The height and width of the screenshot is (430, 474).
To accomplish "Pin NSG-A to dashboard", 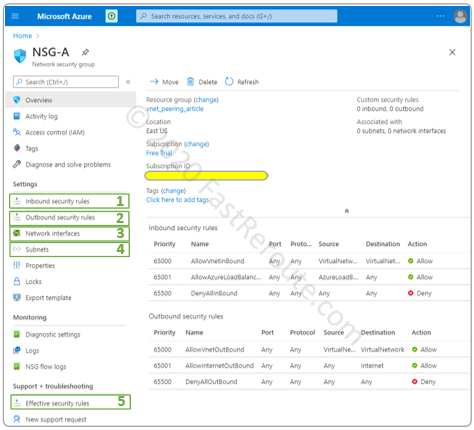I will [x=85, y=52].
